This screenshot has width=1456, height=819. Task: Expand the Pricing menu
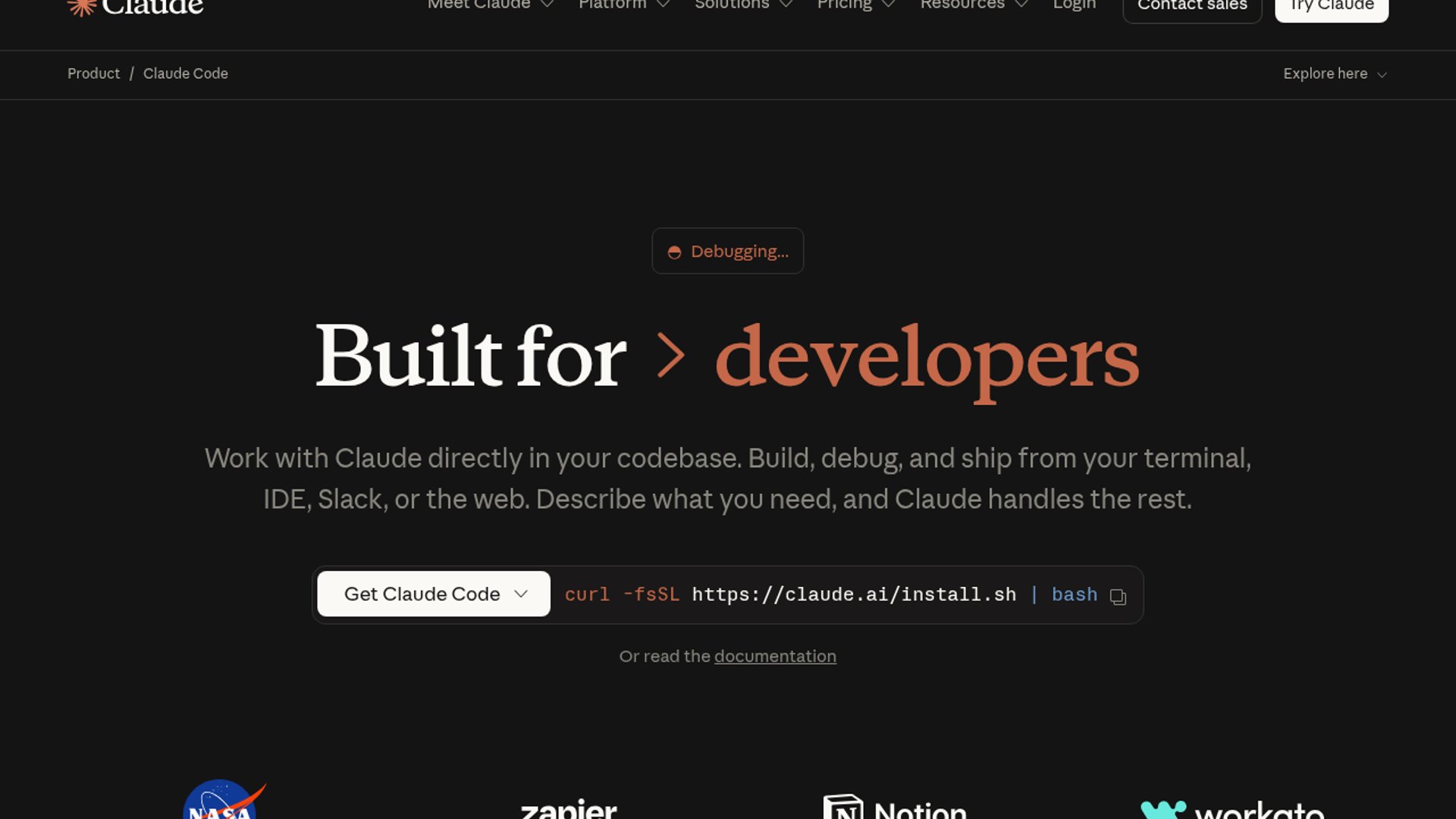(856, 5)
